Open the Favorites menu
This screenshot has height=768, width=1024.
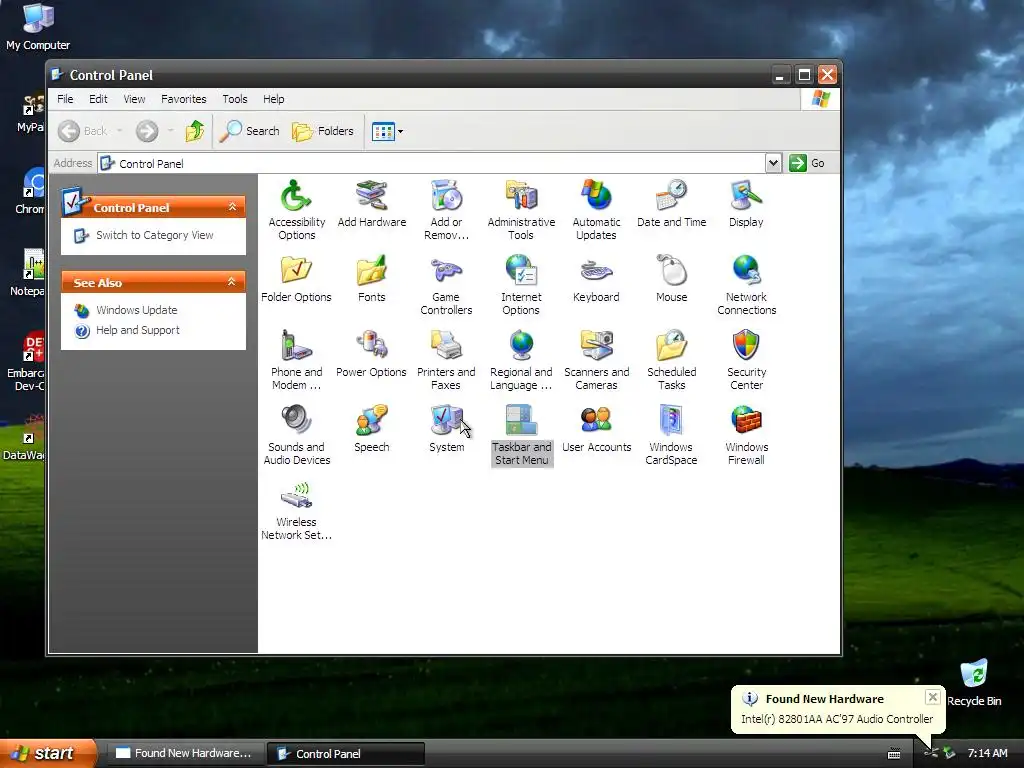(x=184, y=99)
